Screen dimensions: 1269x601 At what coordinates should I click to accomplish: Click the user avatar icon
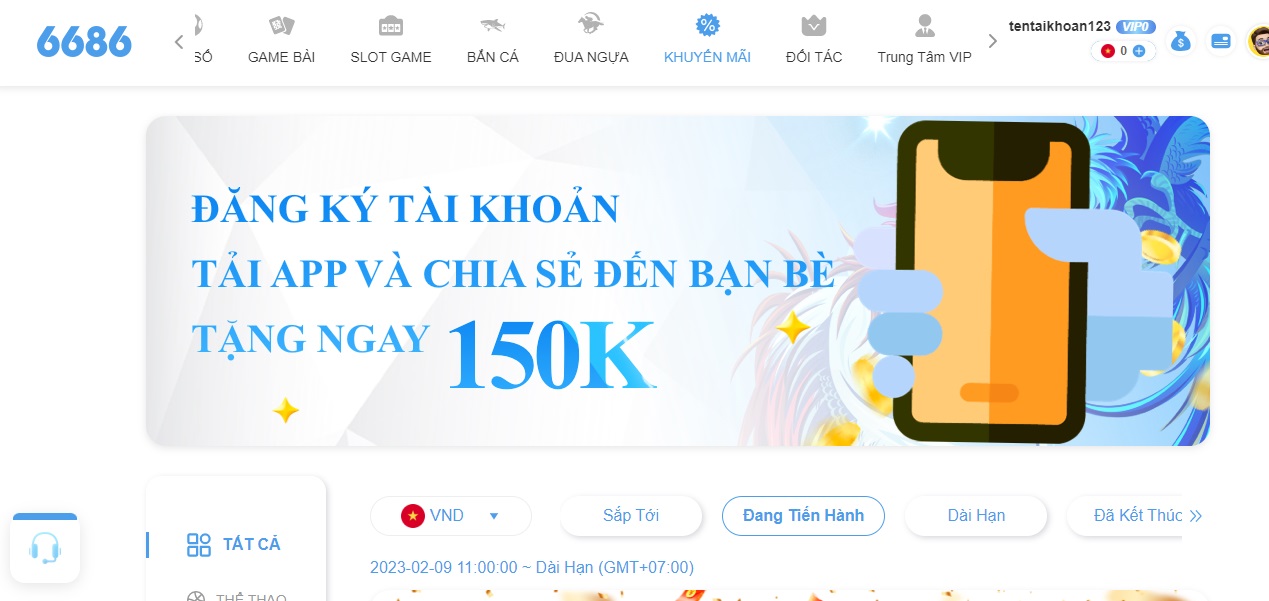[x=1258, y=42]
